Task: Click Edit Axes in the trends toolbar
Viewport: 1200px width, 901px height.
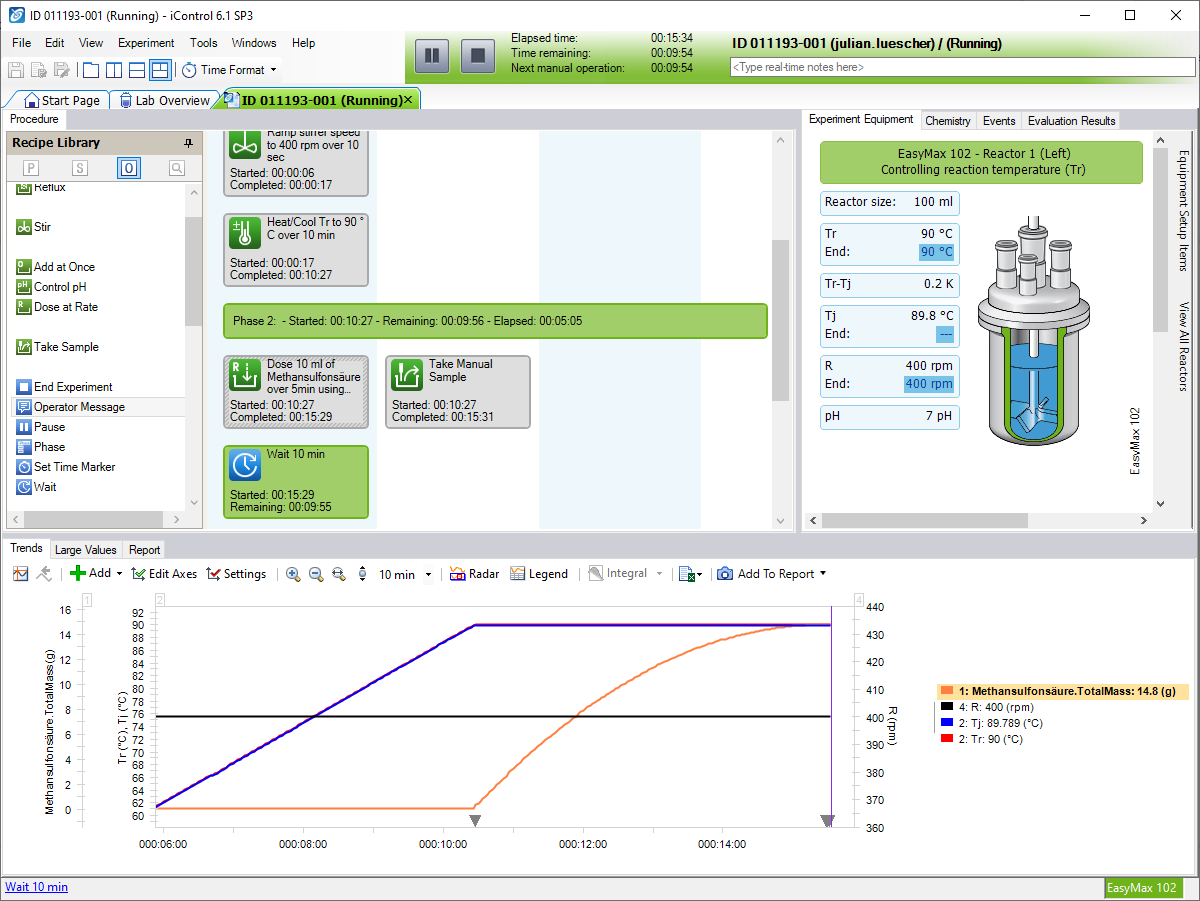Action: coord(165,574)
